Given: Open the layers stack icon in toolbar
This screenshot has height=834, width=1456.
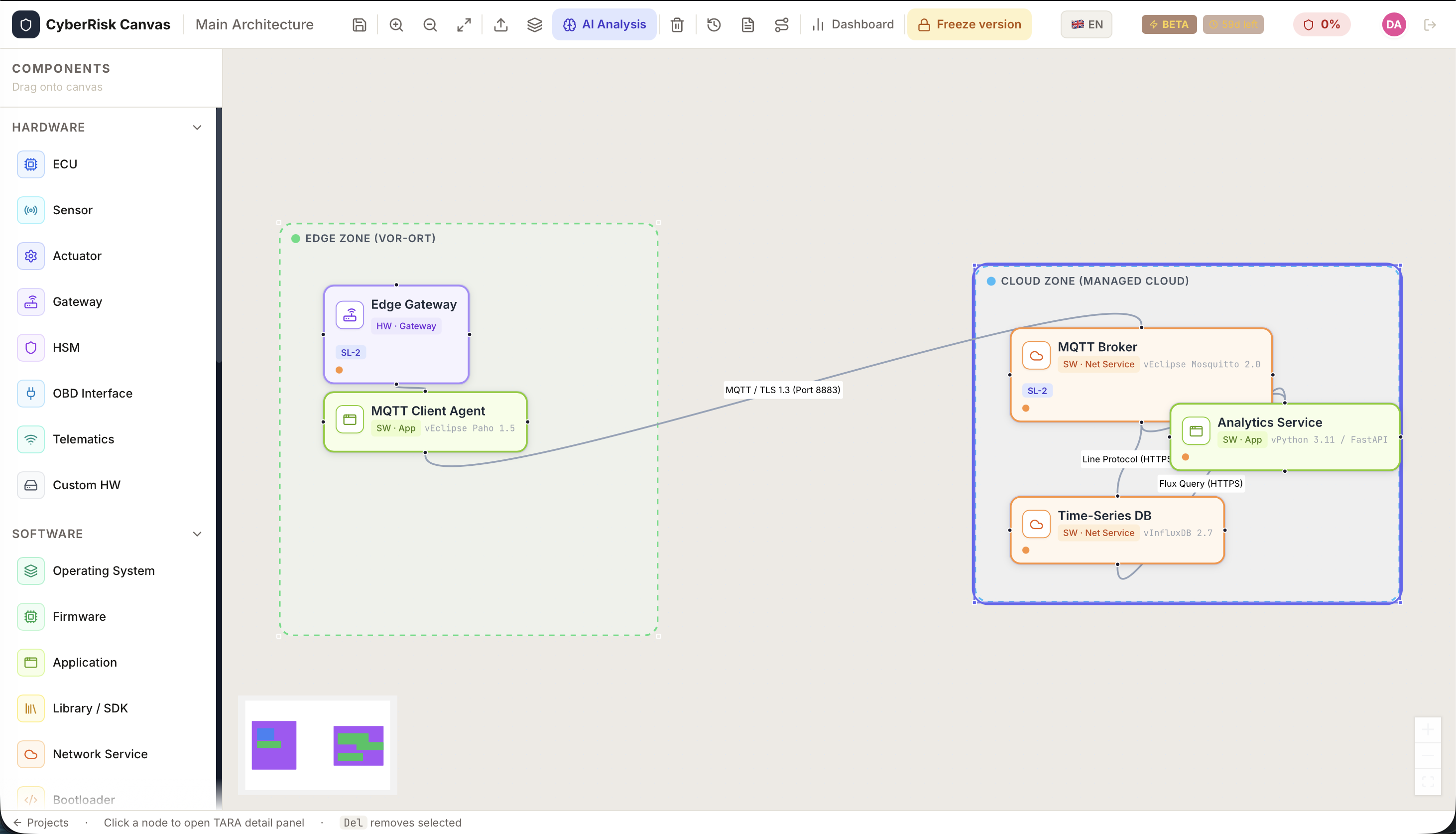Looking at the screenshot, I should [535, 24].
